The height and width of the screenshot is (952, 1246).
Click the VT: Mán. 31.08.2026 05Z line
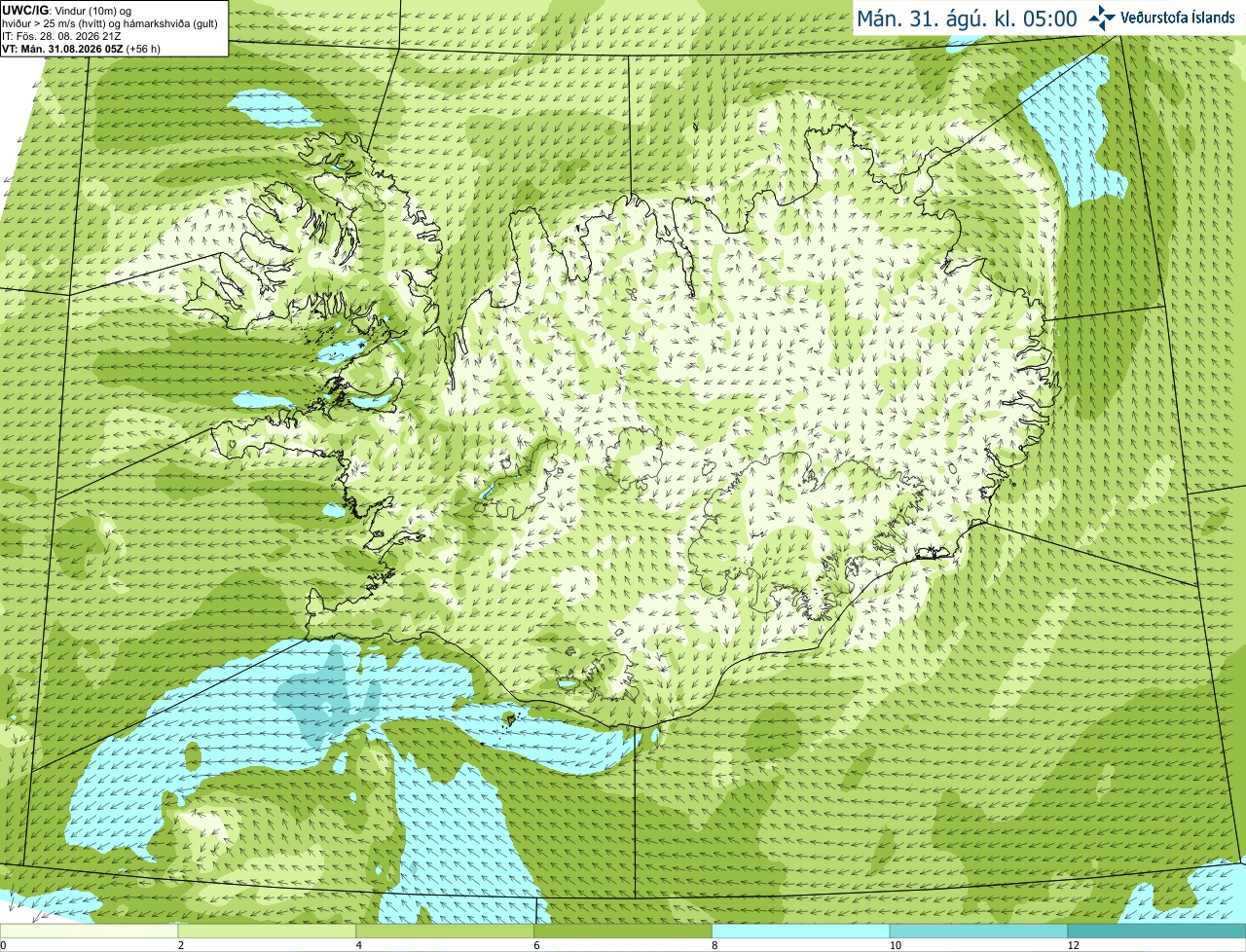81,48
